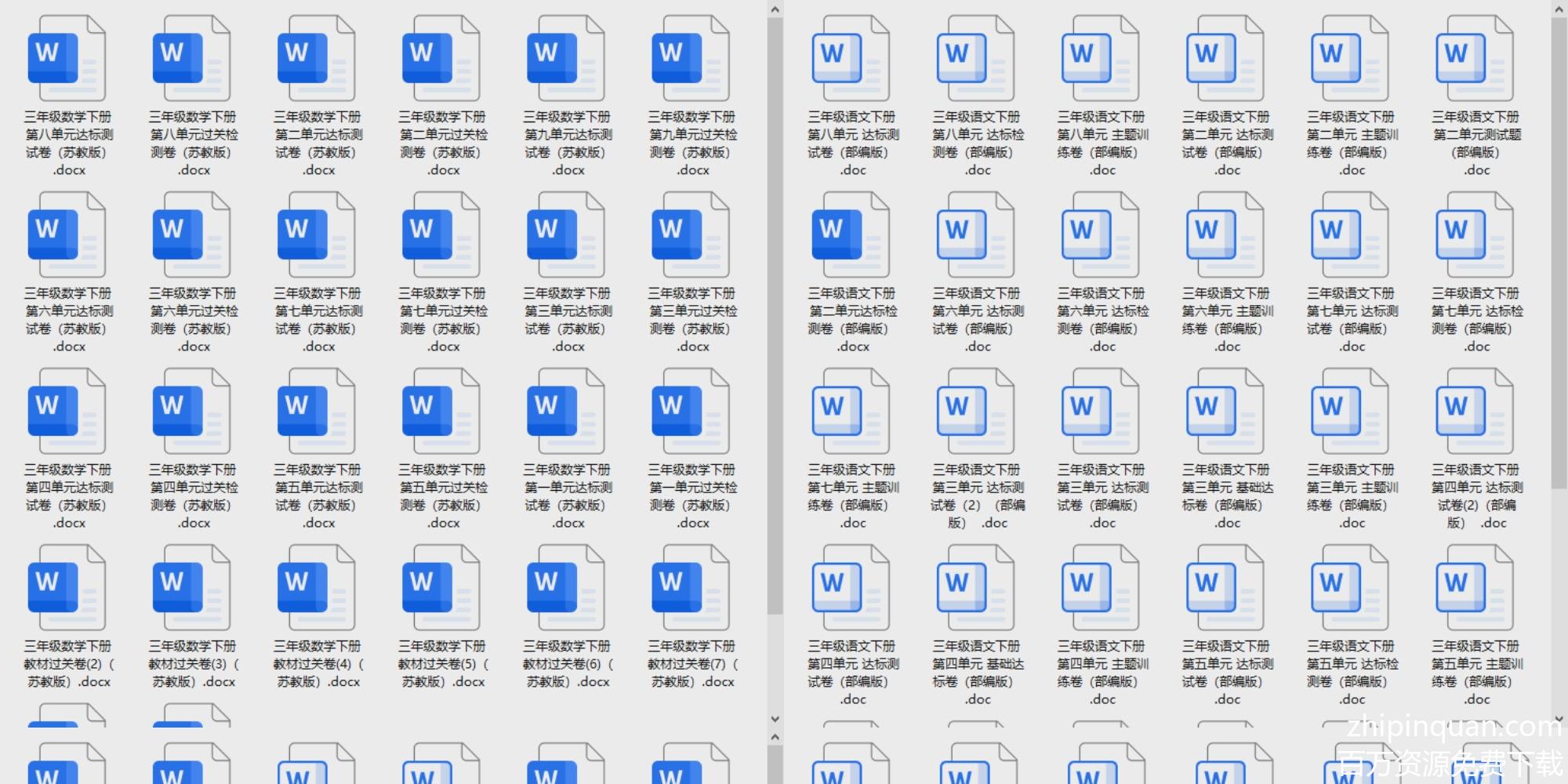Click file name 语文 第三单元 主题训练卷 (部编版) .doc
This screenshot has height=784, width=1568.
tap(1352, 496)
